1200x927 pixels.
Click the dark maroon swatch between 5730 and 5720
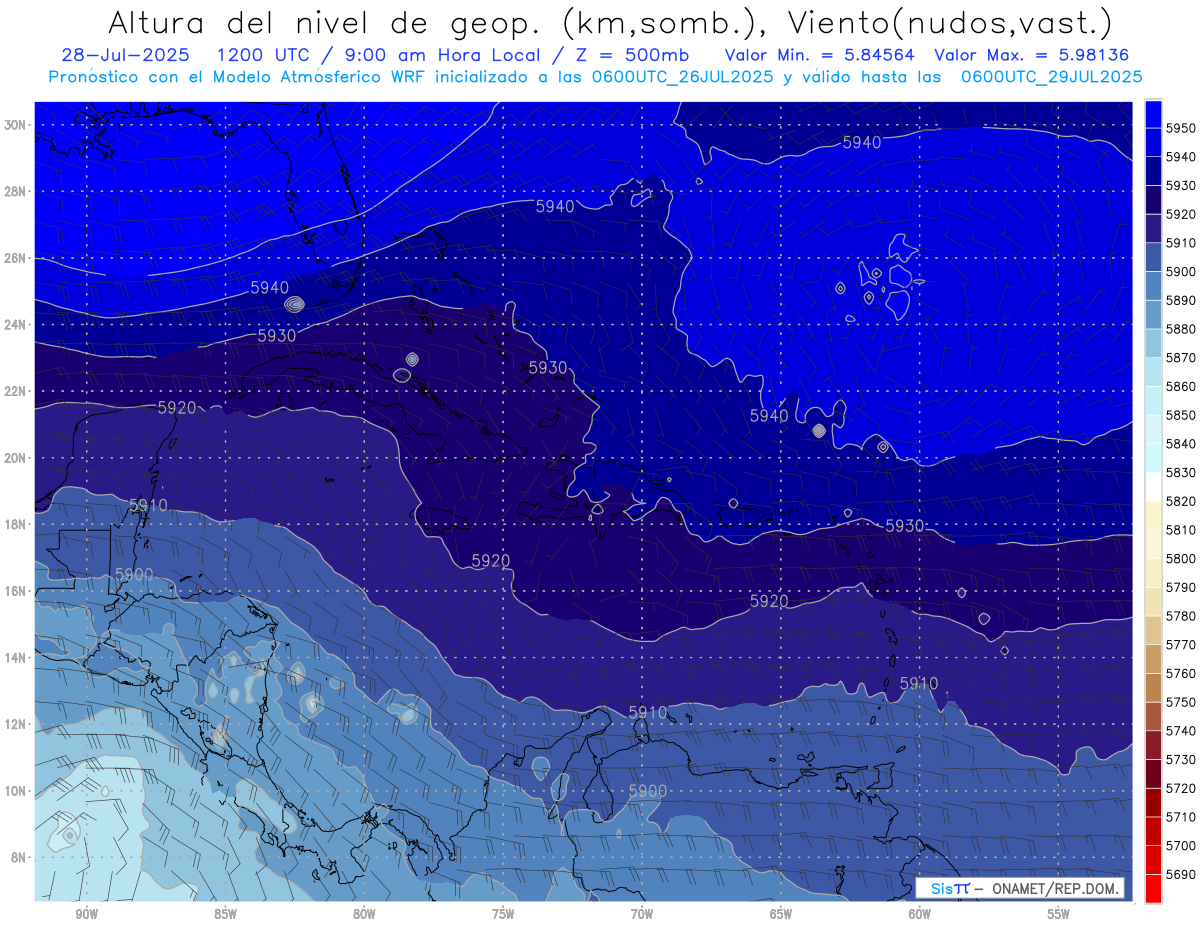[x=1153, y=773]
